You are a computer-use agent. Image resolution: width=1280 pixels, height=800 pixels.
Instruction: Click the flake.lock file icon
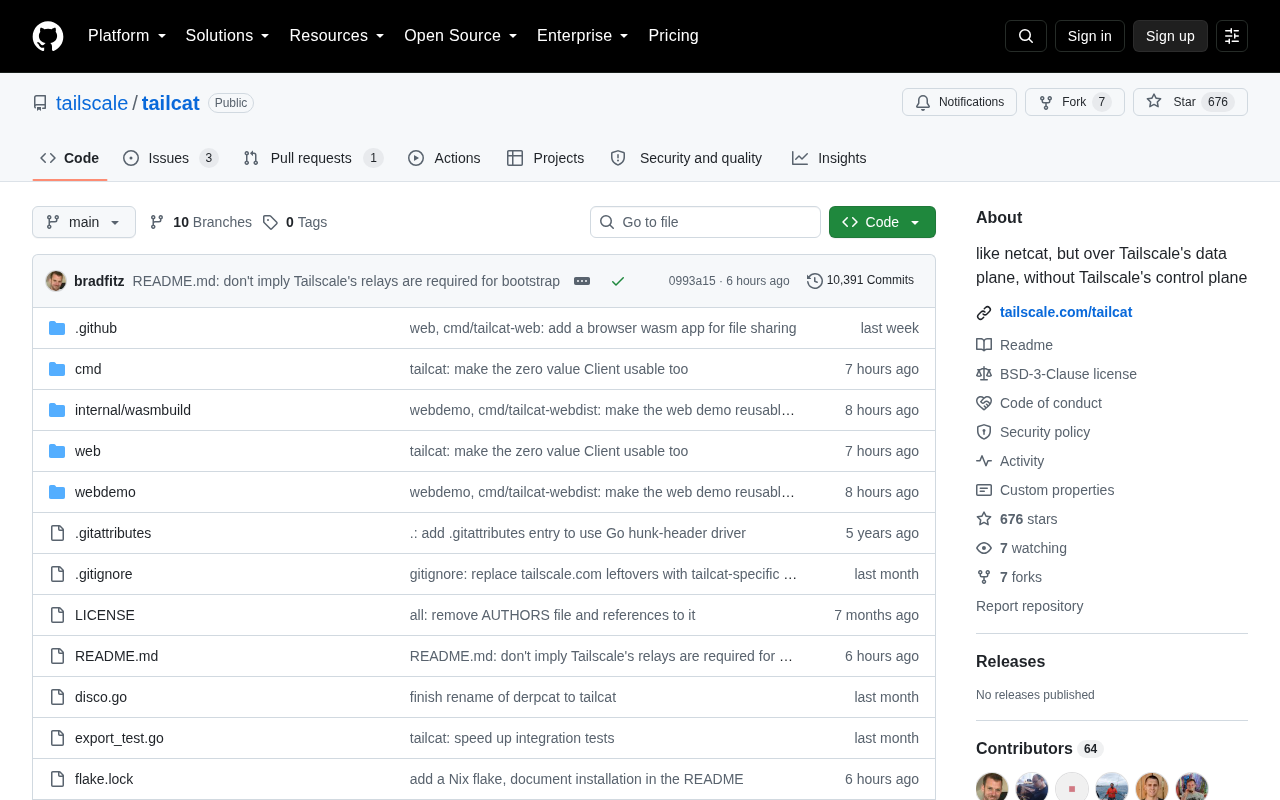point(57,779)
